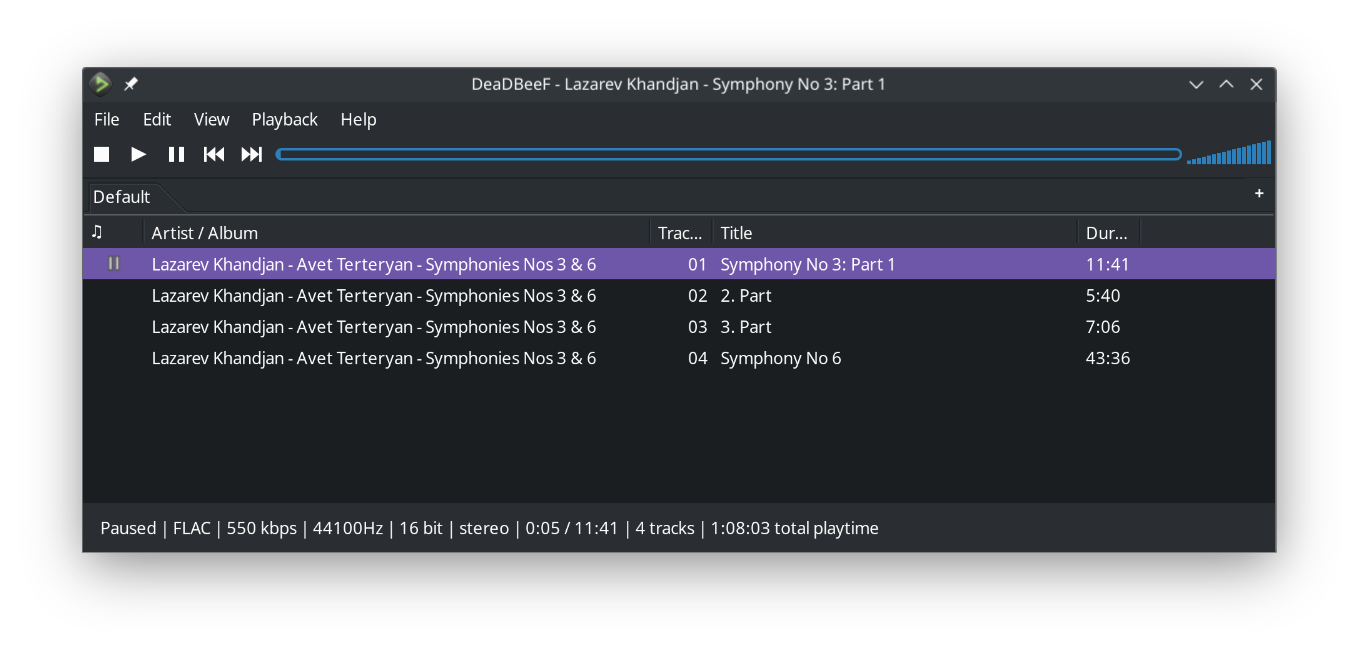Image resolution: width=1358 pixels, height=650 pixels.
Task: Skip to the previous track
Action: pyautogui.click(x=214, y=154)
